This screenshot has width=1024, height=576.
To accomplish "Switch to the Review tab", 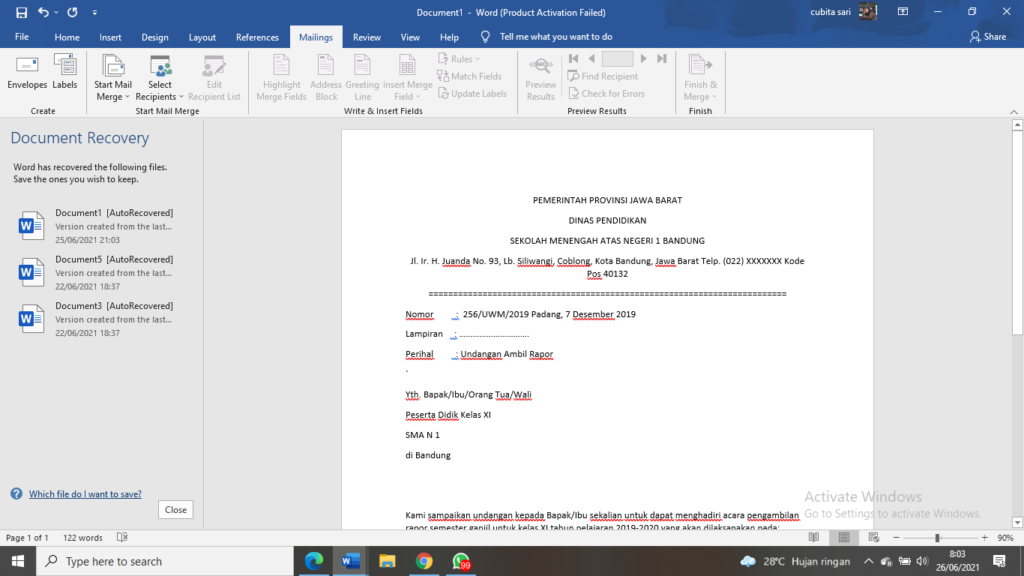I will pos(366,37).
